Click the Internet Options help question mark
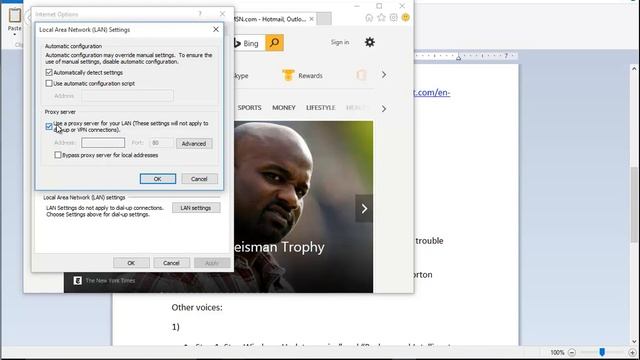The height and width of the screenshot is (360, 640). click(200, 14)
